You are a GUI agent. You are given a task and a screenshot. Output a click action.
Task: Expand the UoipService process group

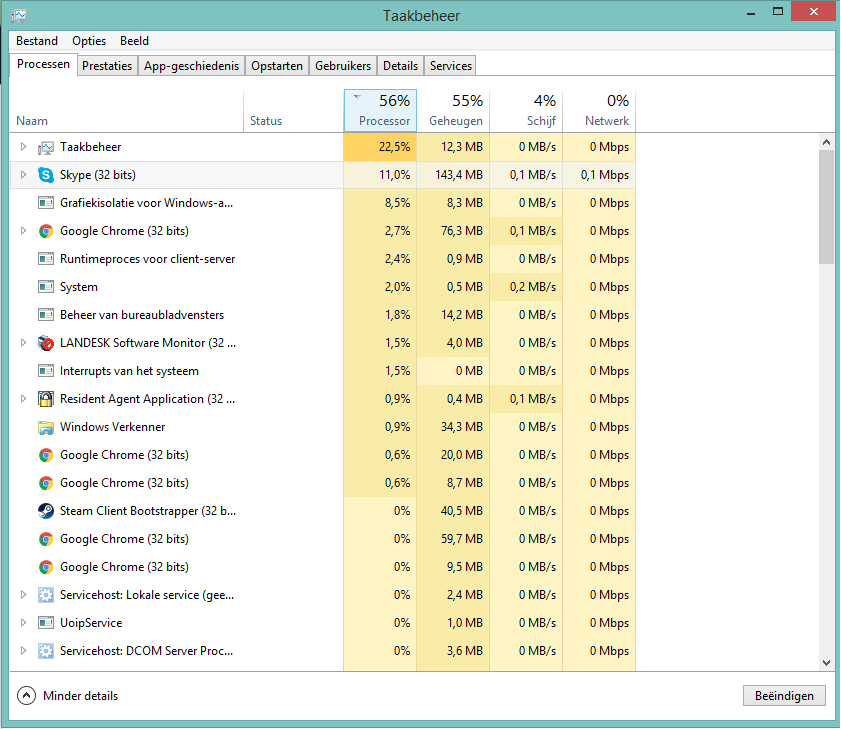tap(23, 622)
